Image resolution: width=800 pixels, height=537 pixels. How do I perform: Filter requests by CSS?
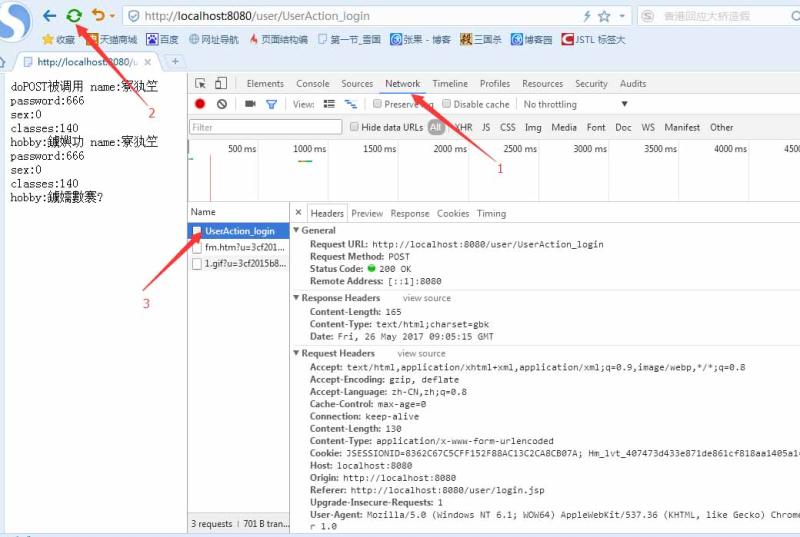coord(508,127)
